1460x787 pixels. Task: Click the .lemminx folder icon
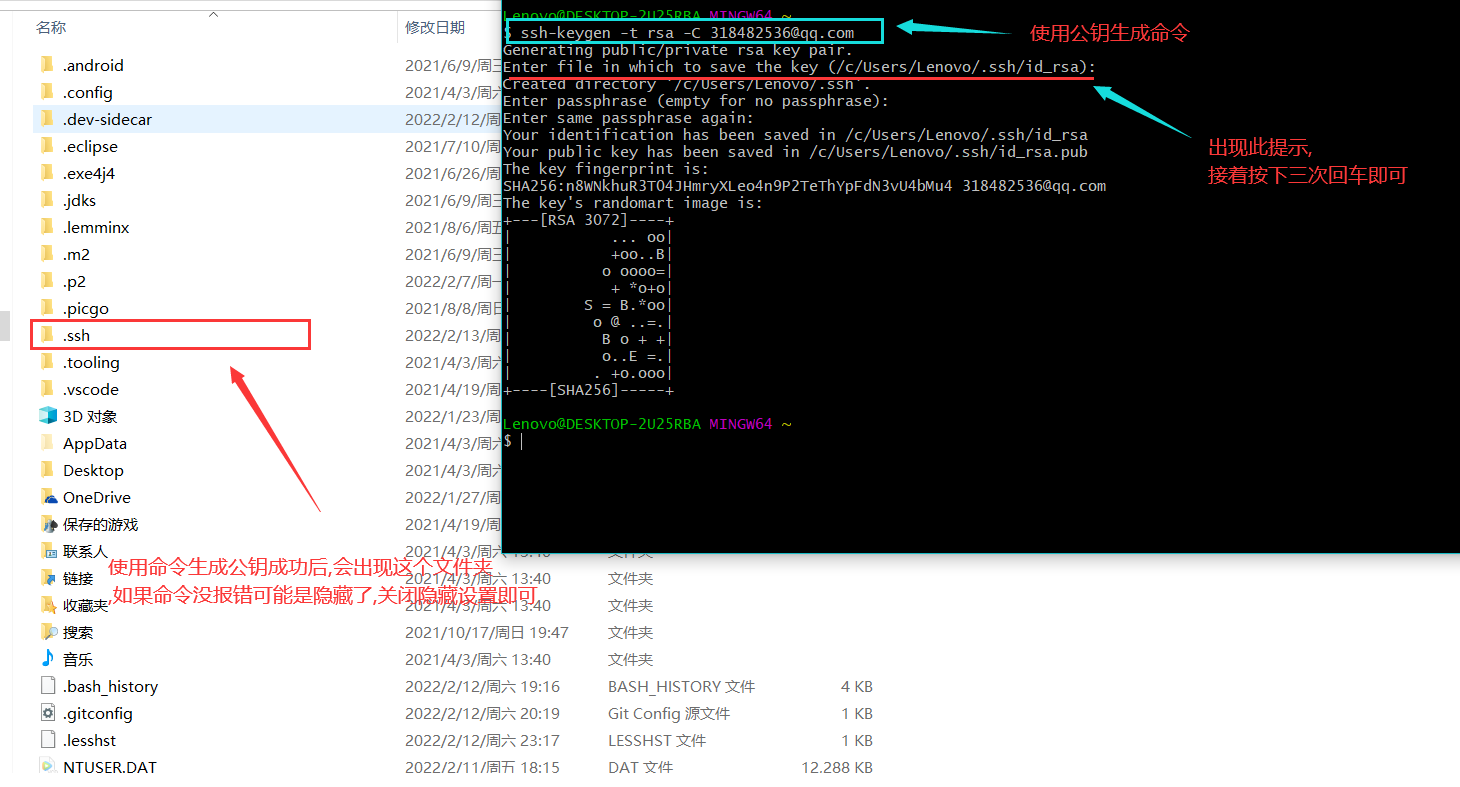tap(47, 227)
